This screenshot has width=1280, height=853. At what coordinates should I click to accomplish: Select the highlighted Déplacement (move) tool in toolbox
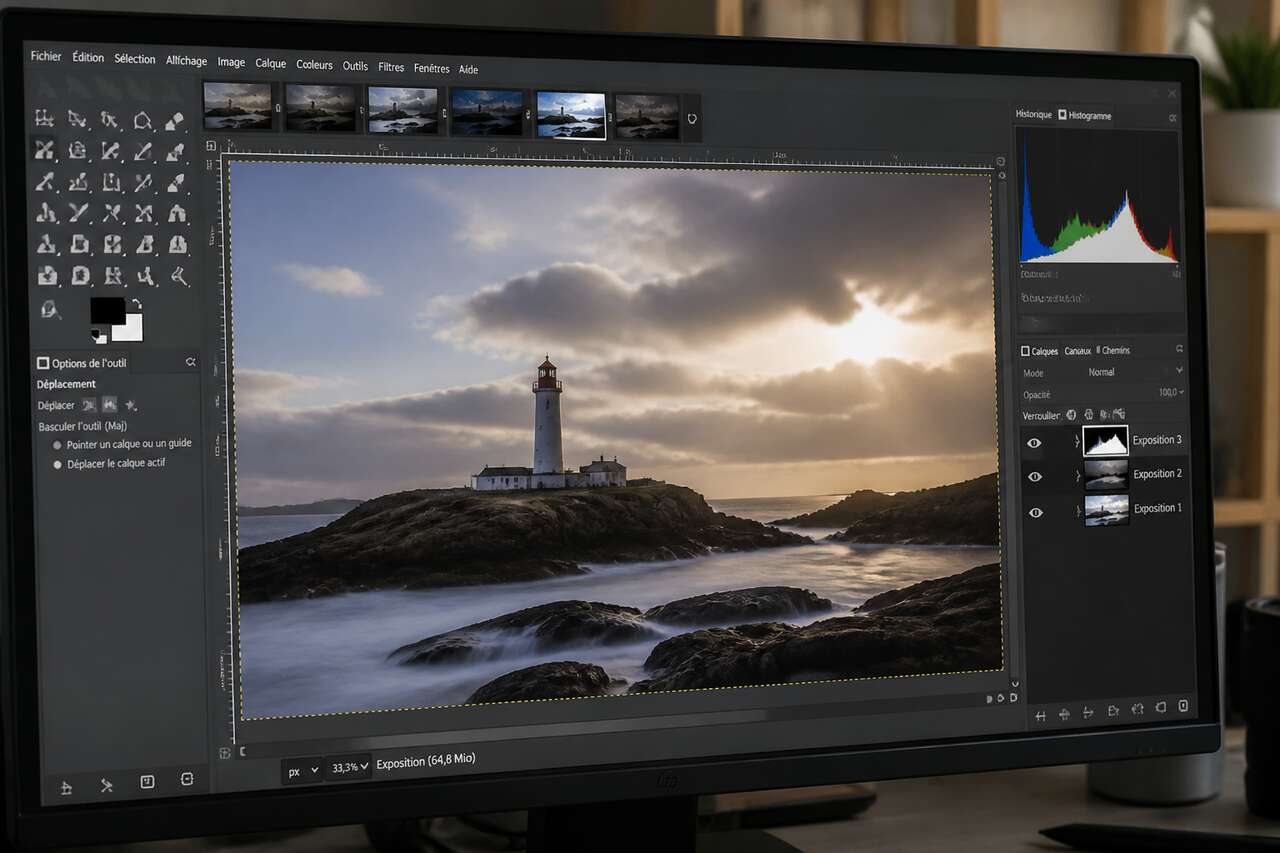point(44,150)
